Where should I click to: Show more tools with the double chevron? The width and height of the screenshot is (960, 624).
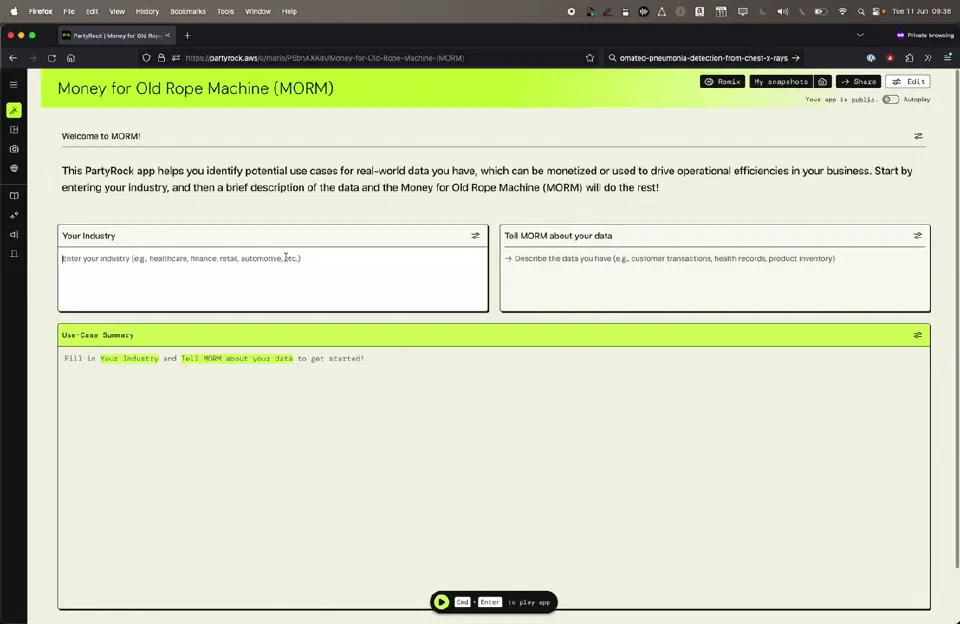tap(928, 58)
